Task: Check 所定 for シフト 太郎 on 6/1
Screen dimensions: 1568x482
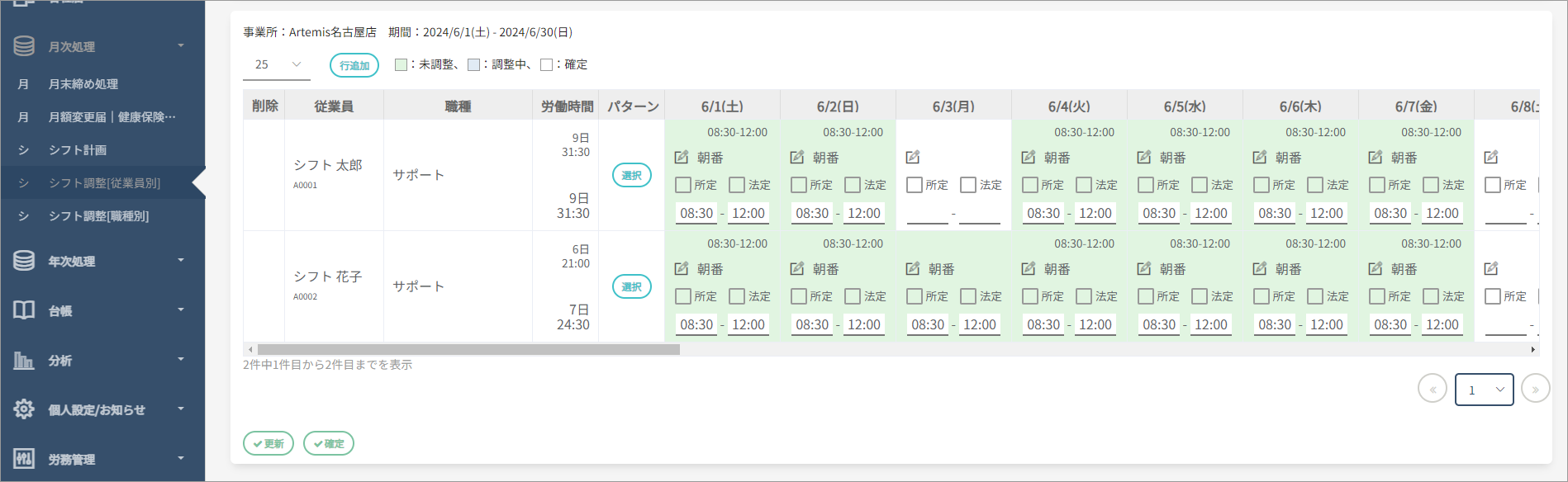Action: click(x=683, y=185)
